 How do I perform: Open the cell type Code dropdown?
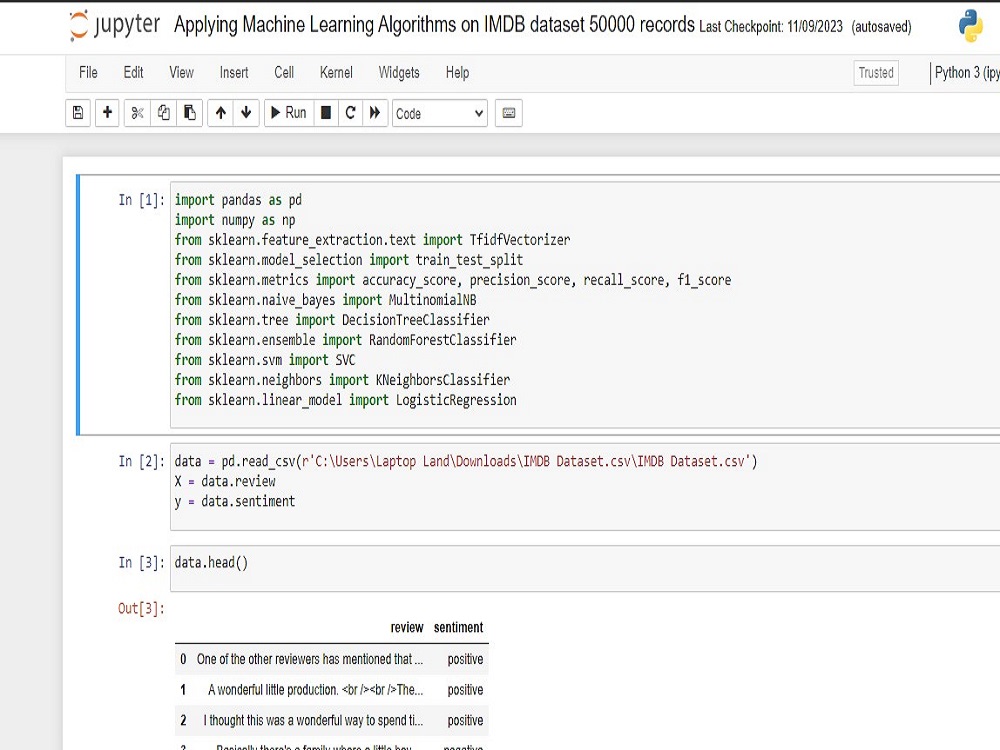(439, 114)
